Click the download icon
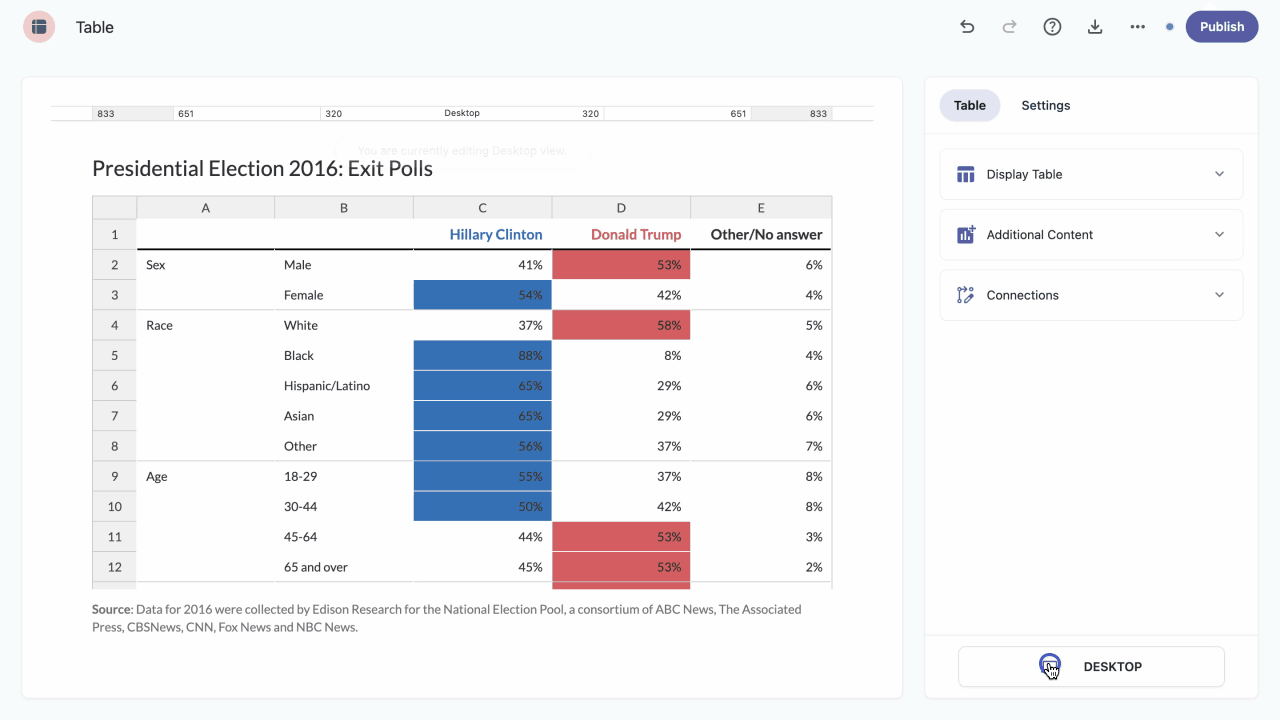The height and width of the screenshot is (720, 1280). click(1095, 27)
